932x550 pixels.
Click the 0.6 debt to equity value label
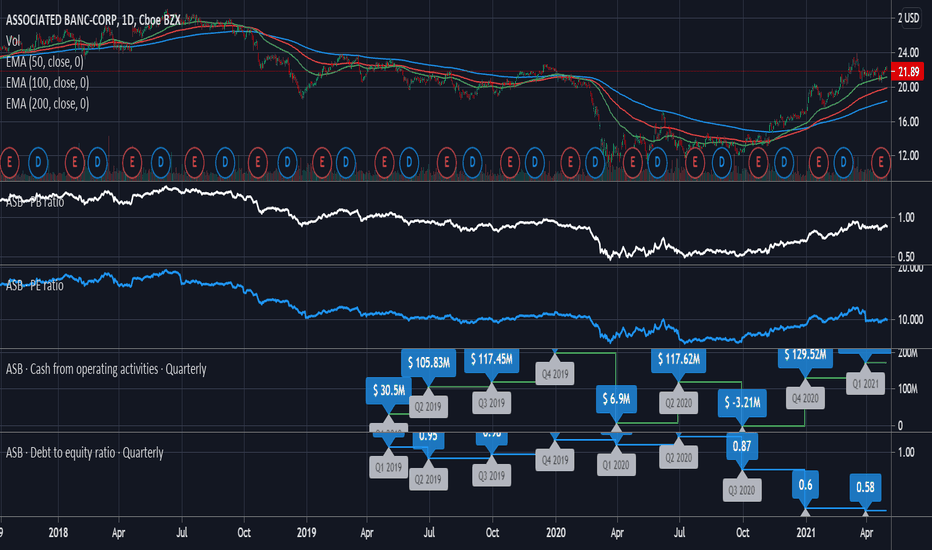[805, 485]
